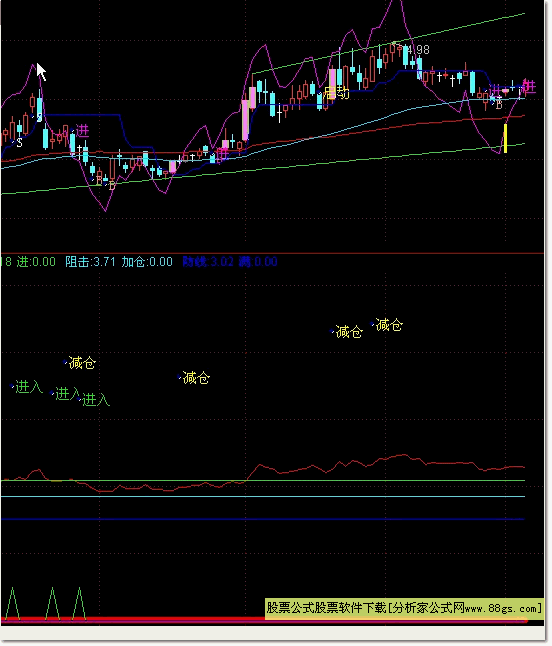Select the S sell marker on chart
The width and height of the screenshot is (552, 646).
tap(19, 143)
